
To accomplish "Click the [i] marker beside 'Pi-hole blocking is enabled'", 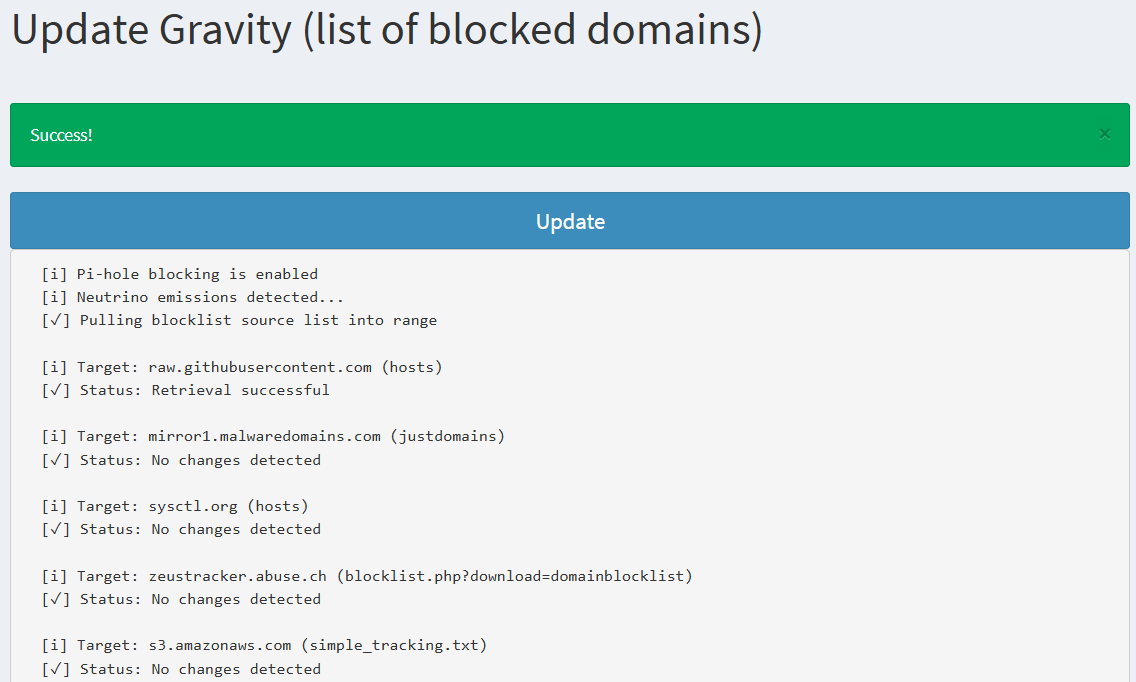I will pyautogui.click(x=54, y=274).
